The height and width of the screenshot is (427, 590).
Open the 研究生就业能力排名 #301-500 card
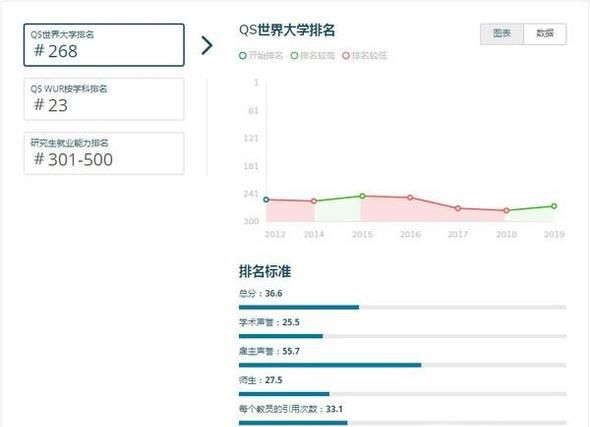(104, 153)
